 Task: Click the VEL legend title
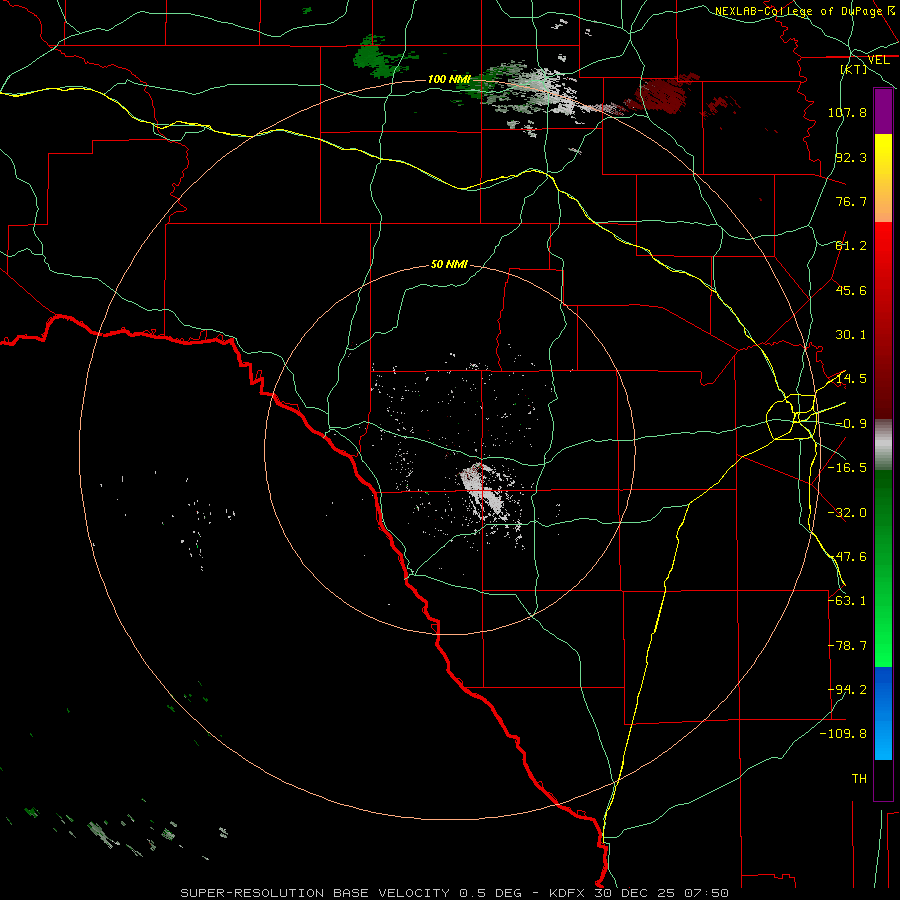[x=878, y=60]
